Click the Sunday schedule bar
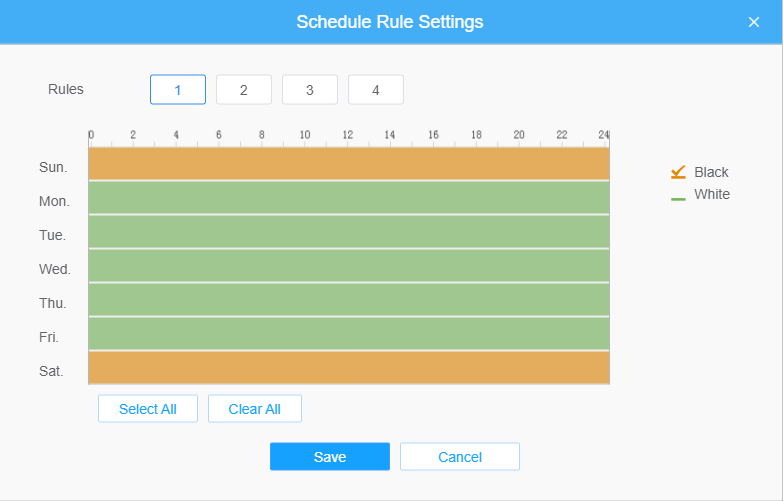This screenshot has height=501, width=783. click(349, 164)
